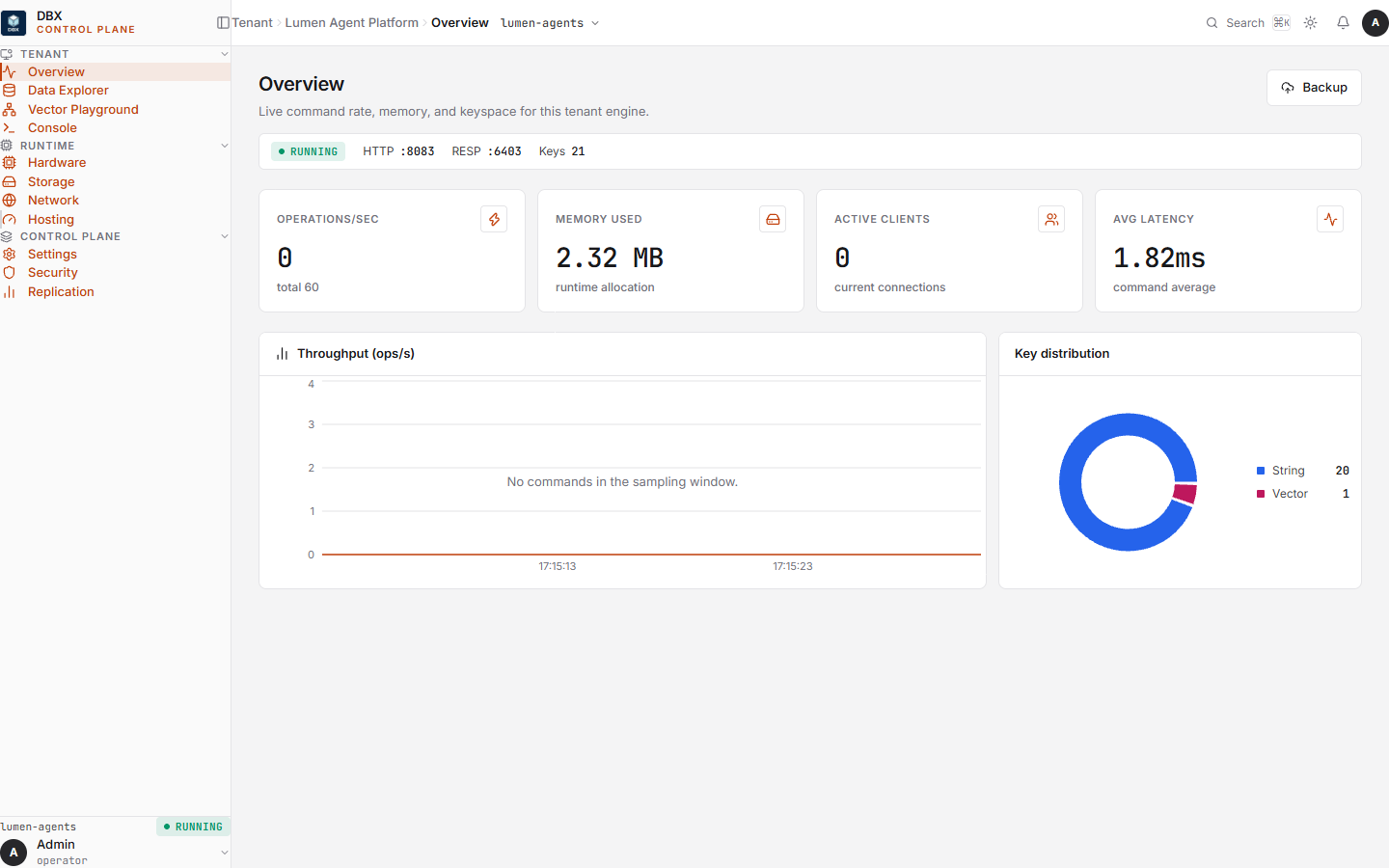This screenshot has width=1389, height=868.
Task: Toggle light/dark theme
Action: point(1310,23)
